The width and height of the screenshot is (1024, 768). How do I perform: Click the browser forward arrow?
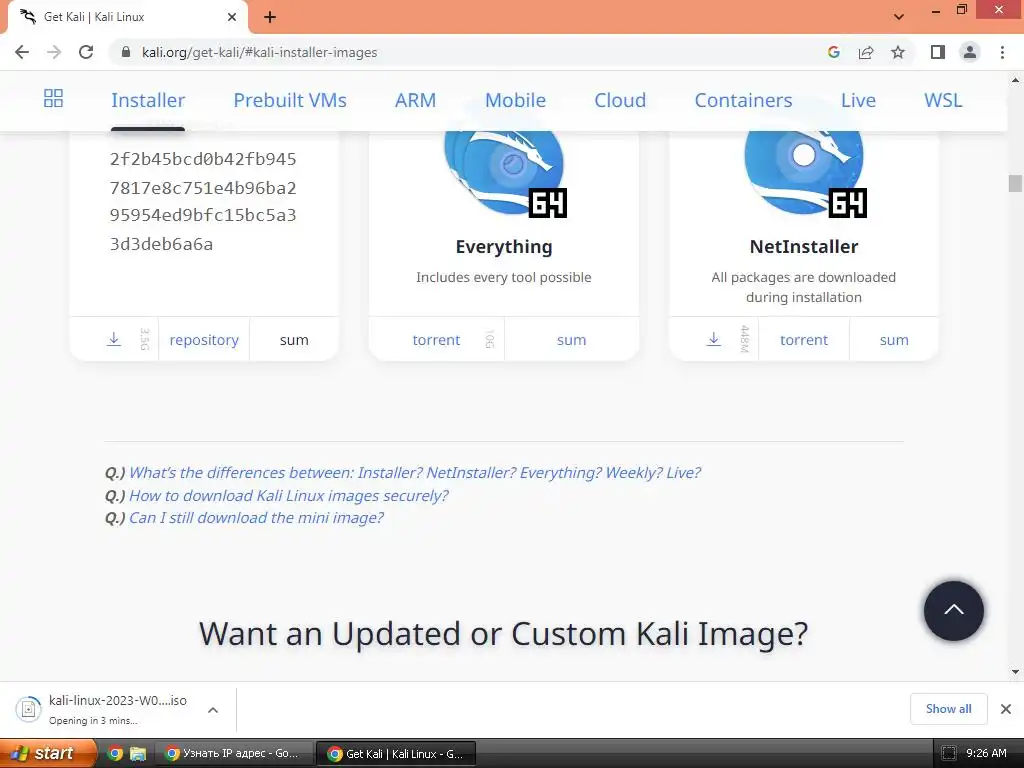(54, 52)
